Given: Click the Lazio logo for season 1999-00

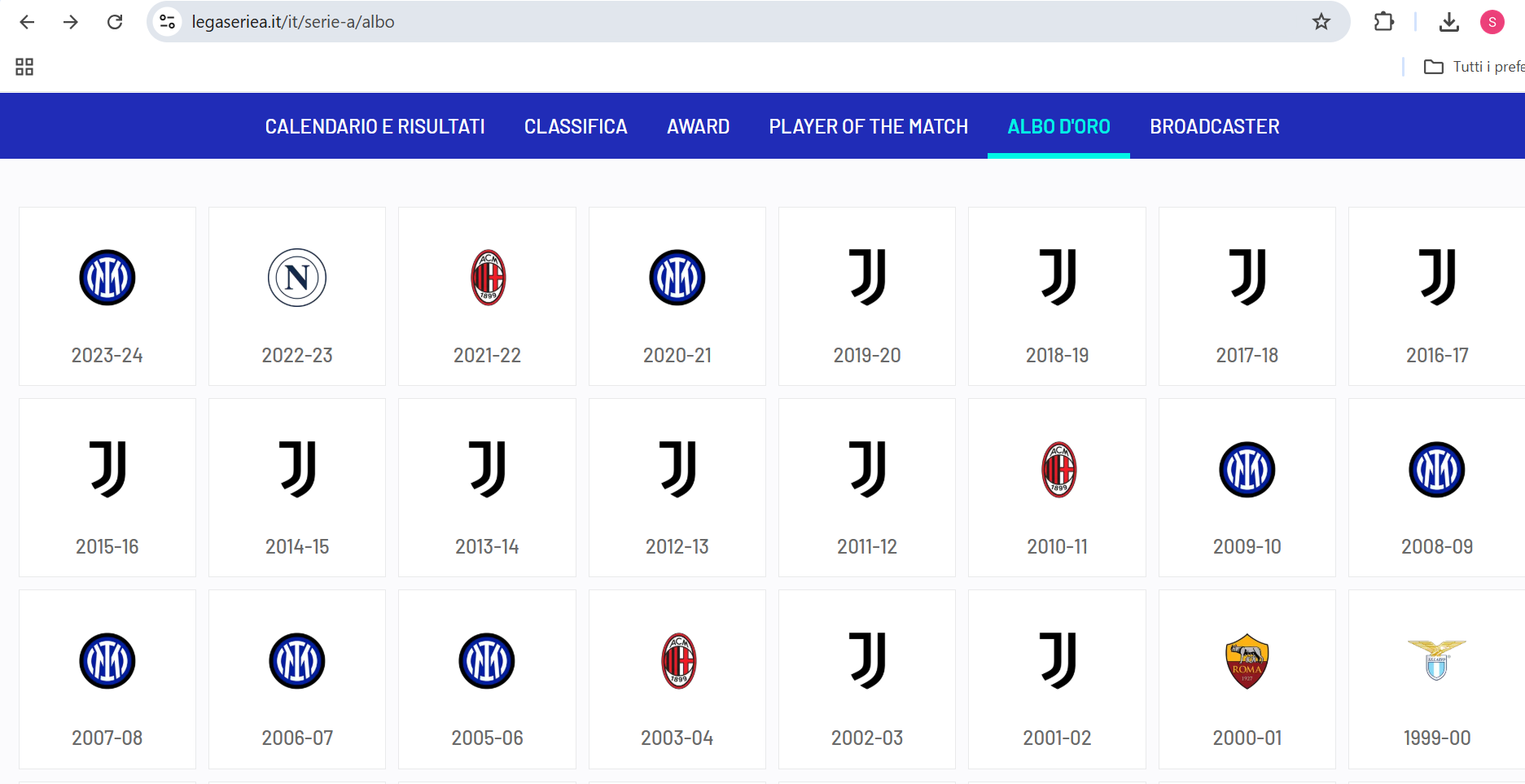Looking at the screenshot, I should [x=1437, y=659].
